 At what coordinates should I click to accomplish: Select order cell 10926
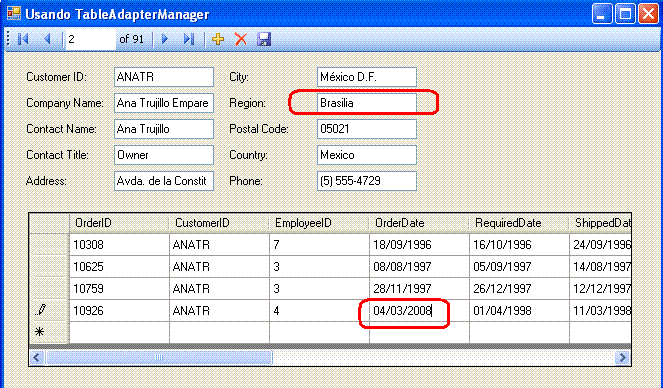coord(119,310)
